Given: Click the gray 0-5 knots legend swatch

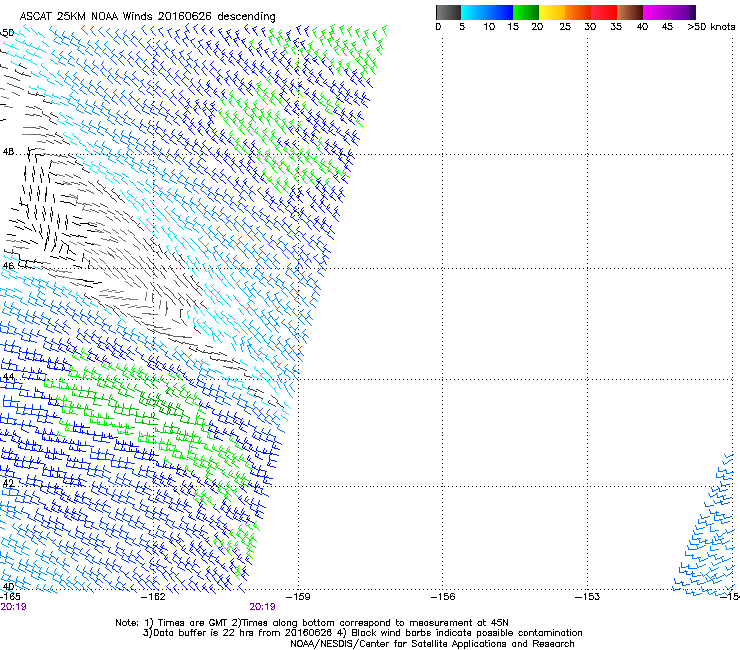Looking at the screenshot, I should coord(448,12).
